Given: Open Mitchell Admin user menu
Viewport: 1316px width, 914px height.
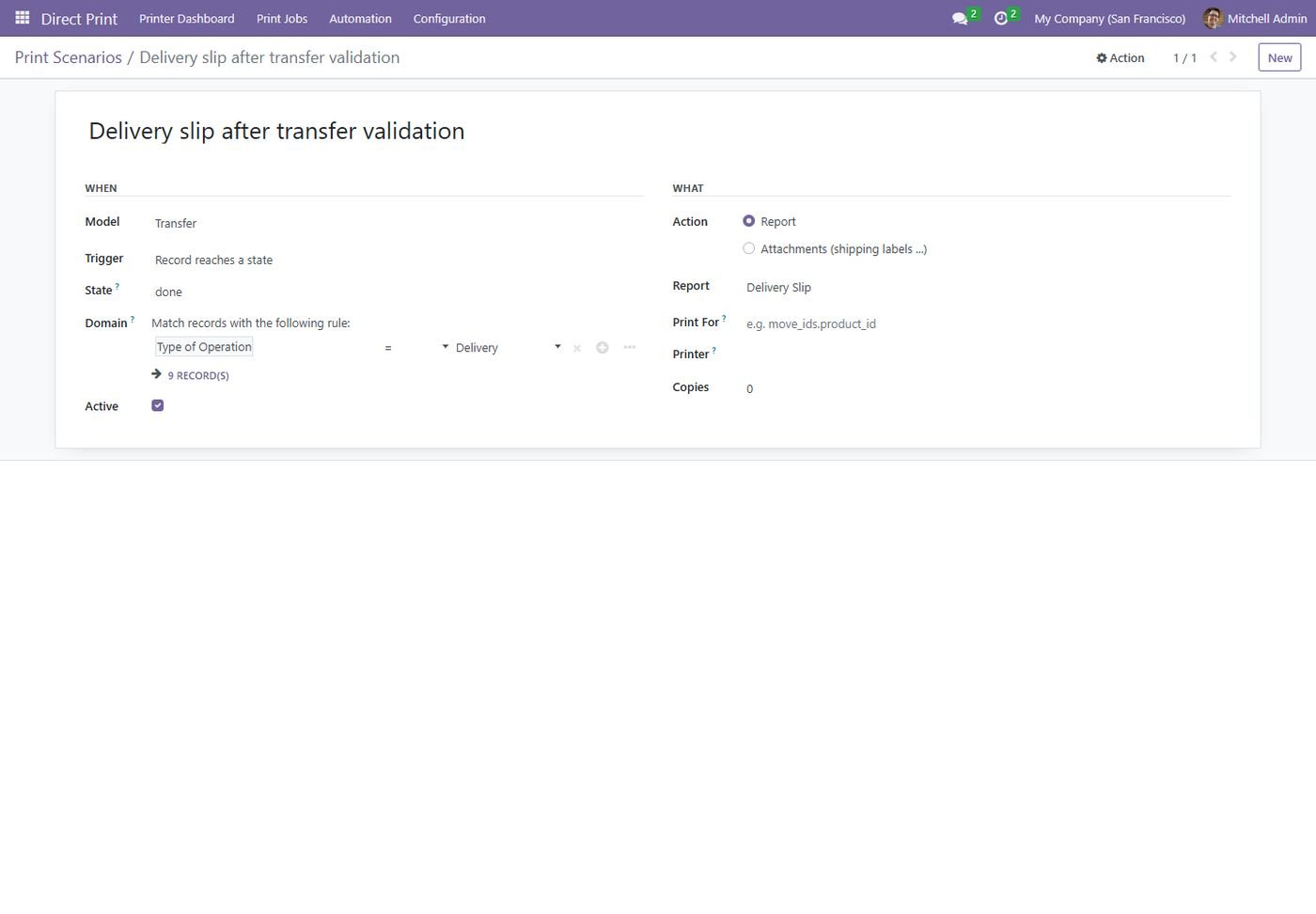Looking at the screenshot, I should 1255,19.
